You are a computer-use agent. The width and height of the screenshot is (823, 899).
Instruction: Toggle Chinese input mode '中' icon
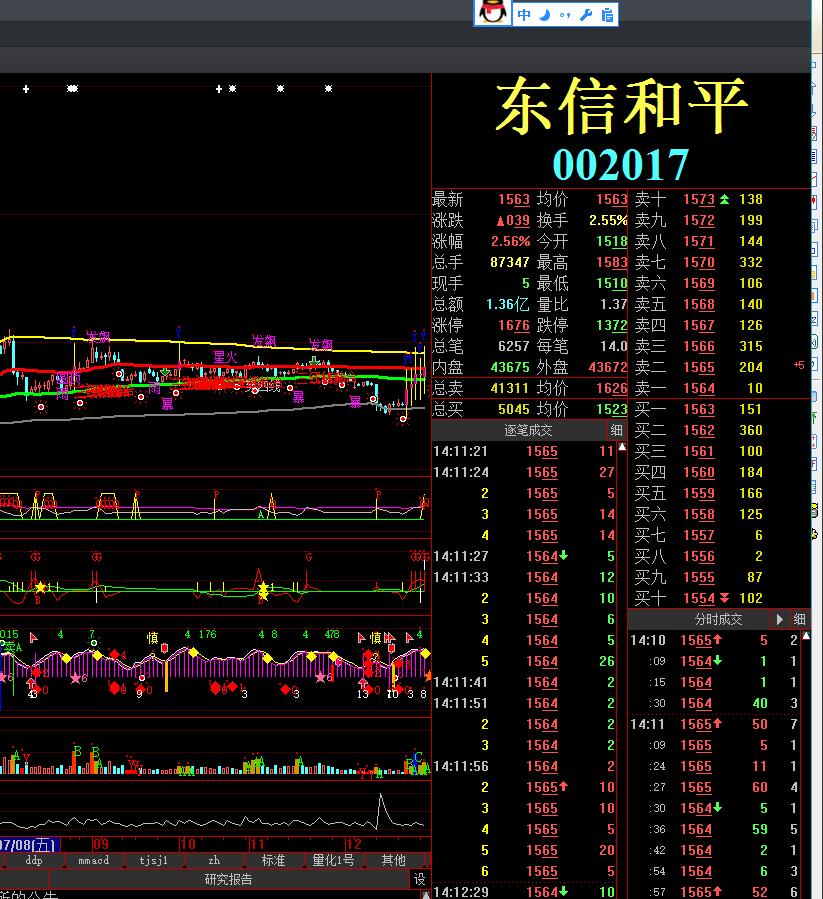tap(524, 15)
